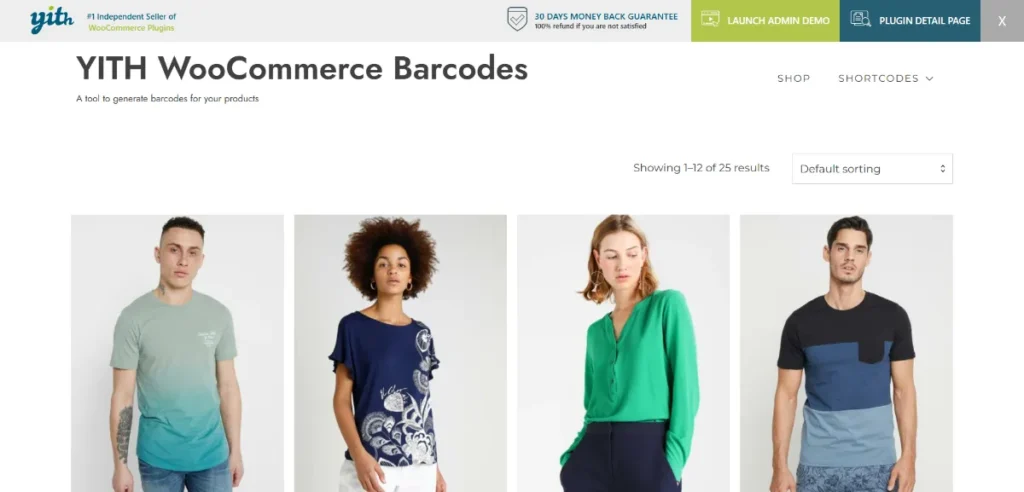The image size is (1024, 492).
Task: Click the YITH logo
Action: click(x=52, y=20)
